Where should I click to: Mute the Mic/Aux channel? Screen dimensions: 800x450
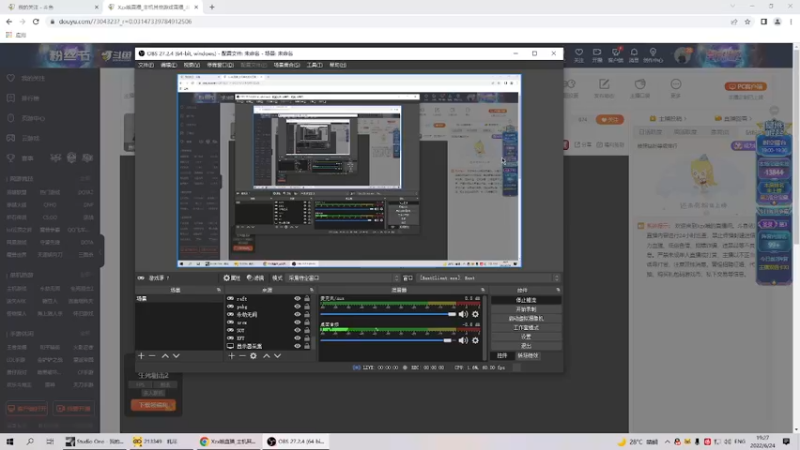(463, 314)
